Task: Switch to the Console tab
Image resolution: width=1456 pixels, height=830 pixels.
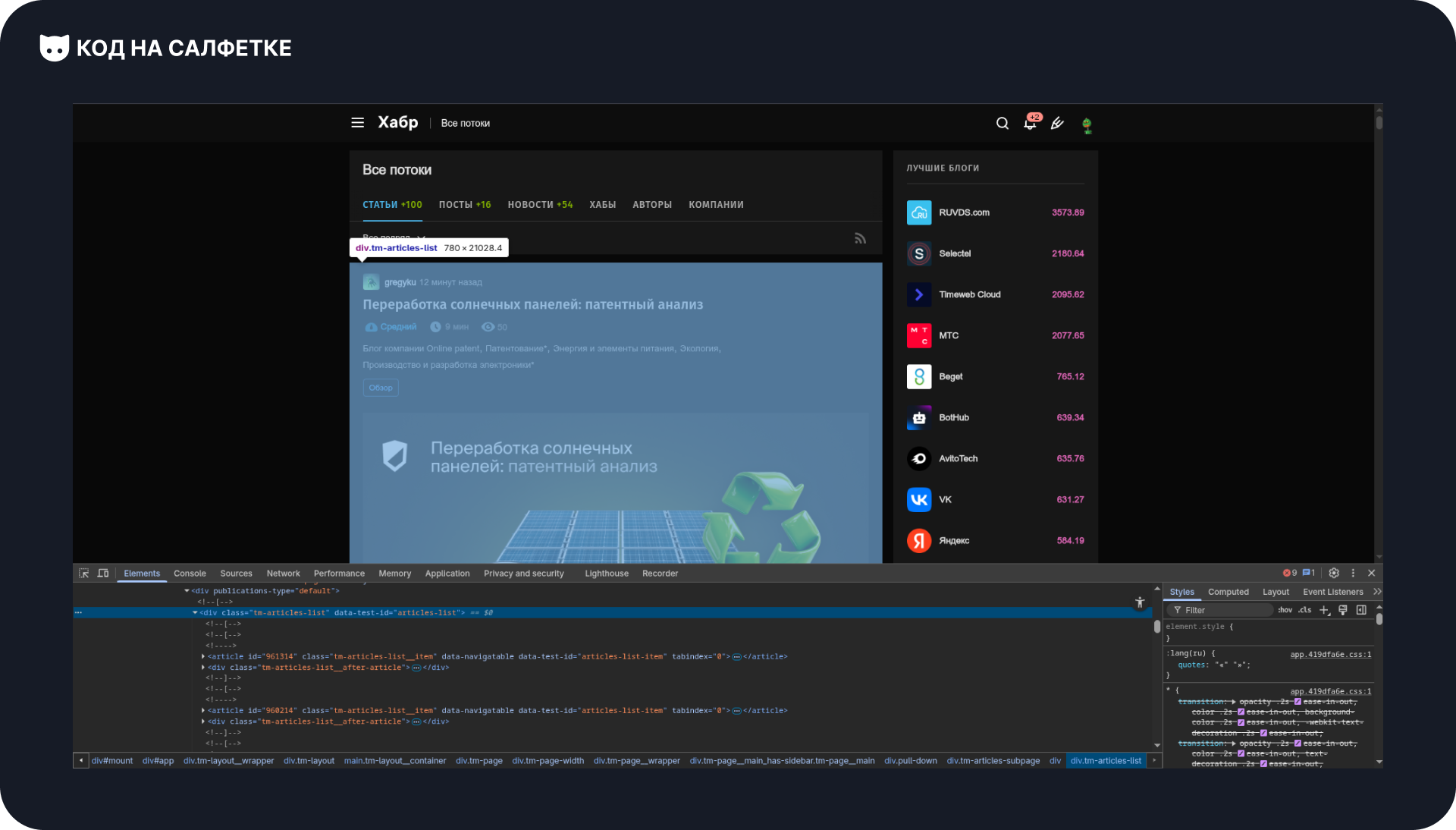Action: tap(190, 574)
